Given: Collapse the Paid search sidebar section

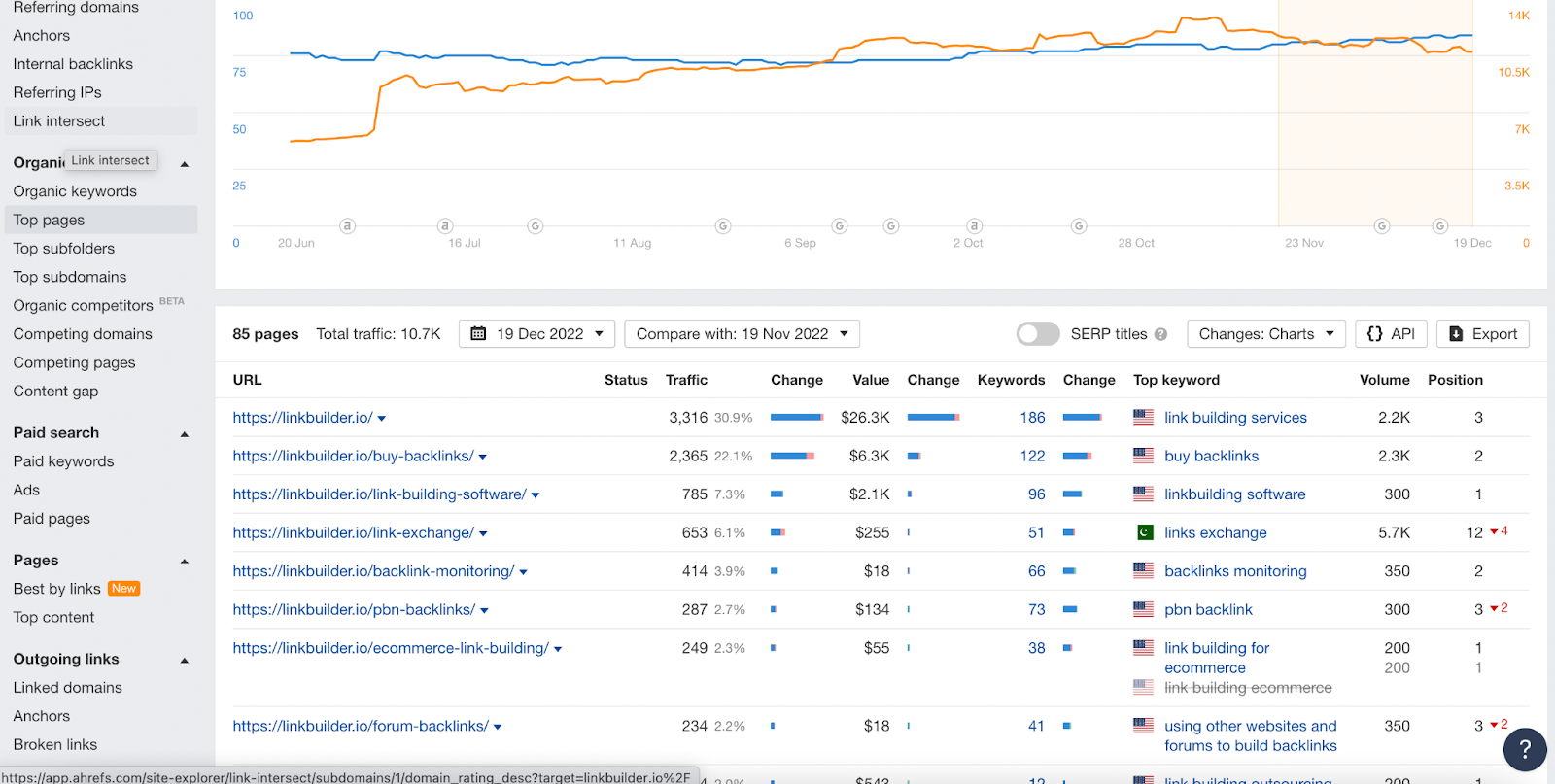Looking at the screenshot, I should tap(185, 434).
